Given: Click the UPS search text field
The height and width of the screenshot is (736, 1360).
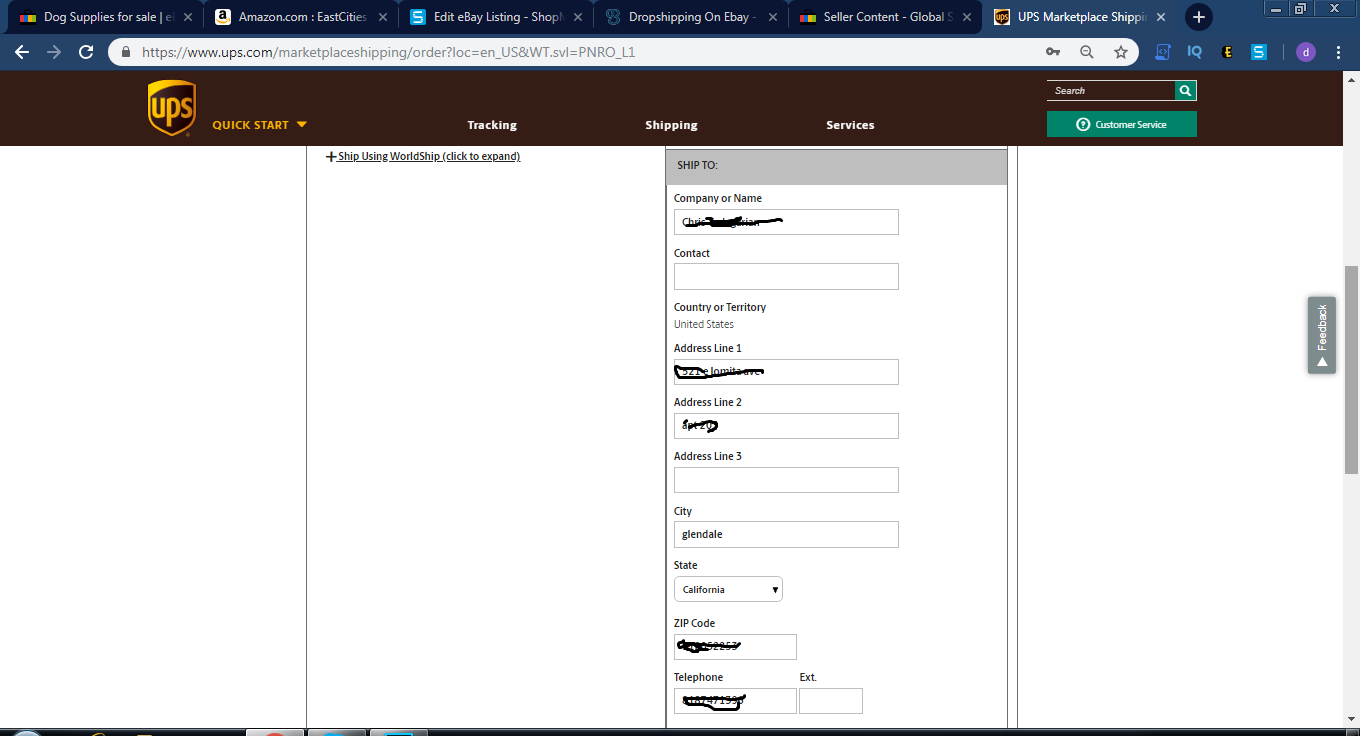Looking at the screenshot, I should pos(1111,91).
